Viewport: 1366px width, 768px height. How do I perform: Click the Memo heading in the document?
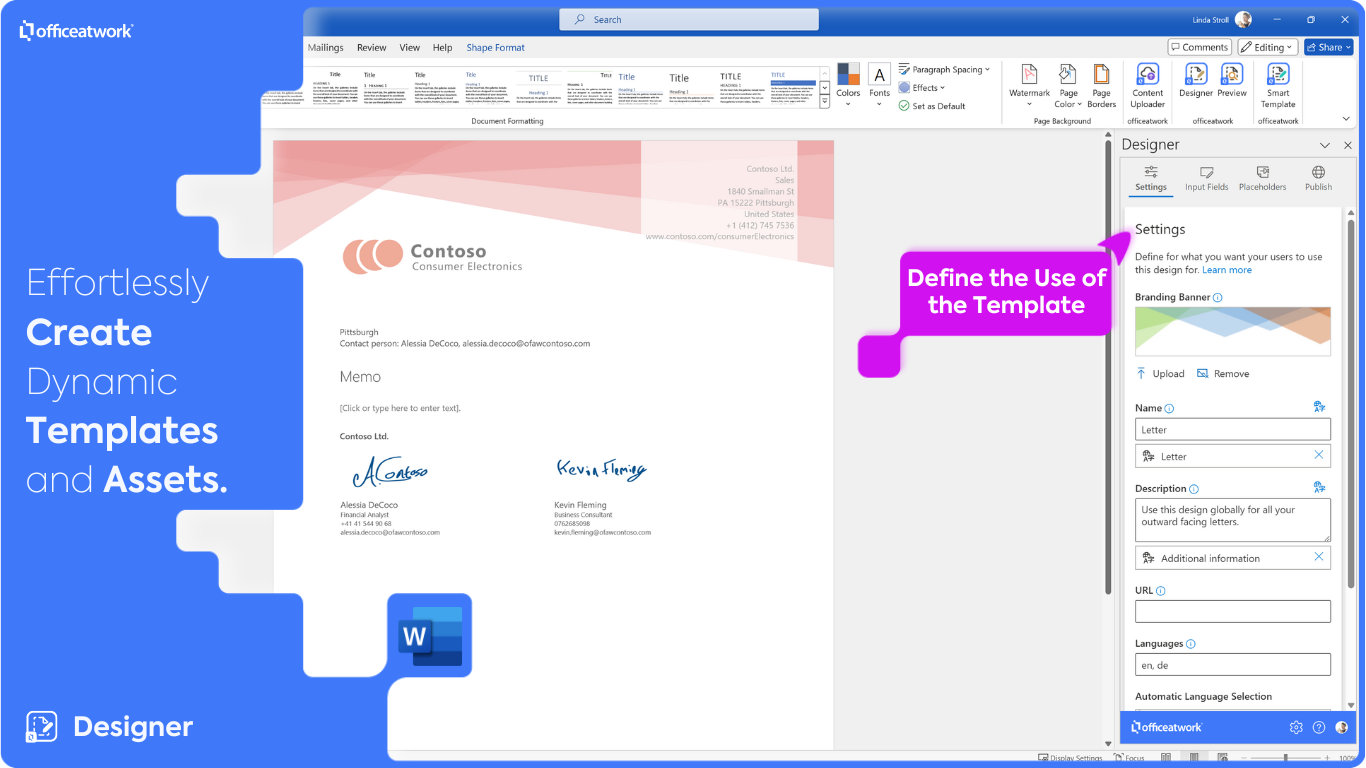[x=360, y=377]
